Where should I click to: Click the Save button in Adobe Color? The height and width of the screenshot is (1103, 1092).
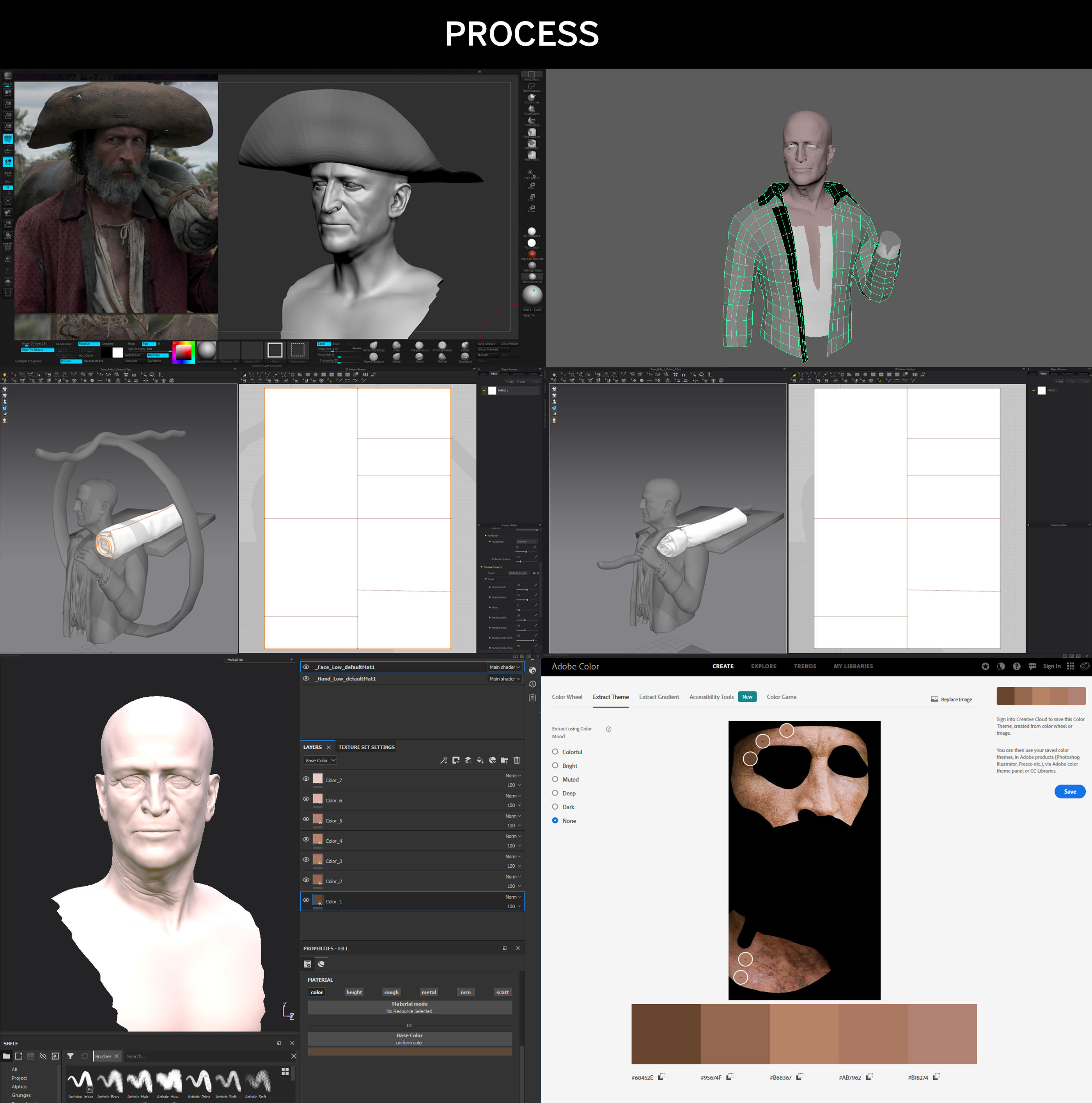click(x=1070, y=791)
